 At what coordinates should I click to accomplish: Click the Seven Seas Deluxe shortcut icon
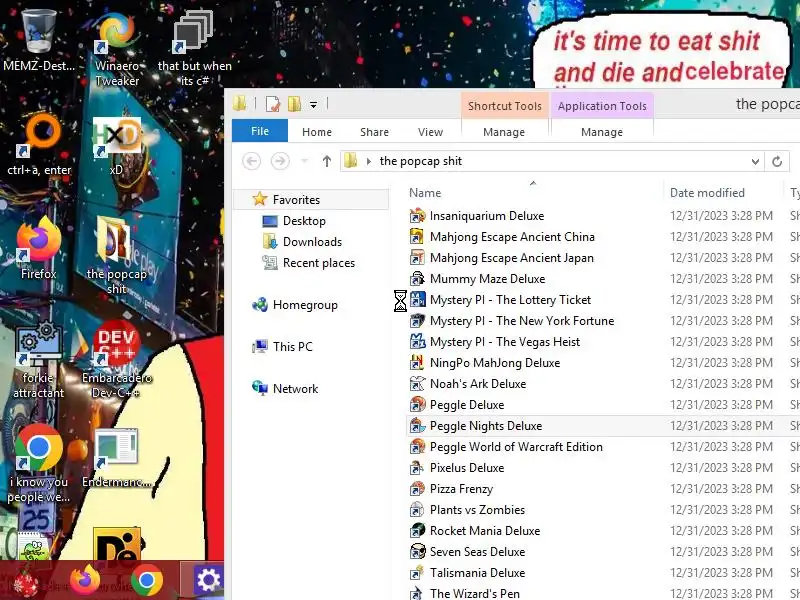coord(417,552)
